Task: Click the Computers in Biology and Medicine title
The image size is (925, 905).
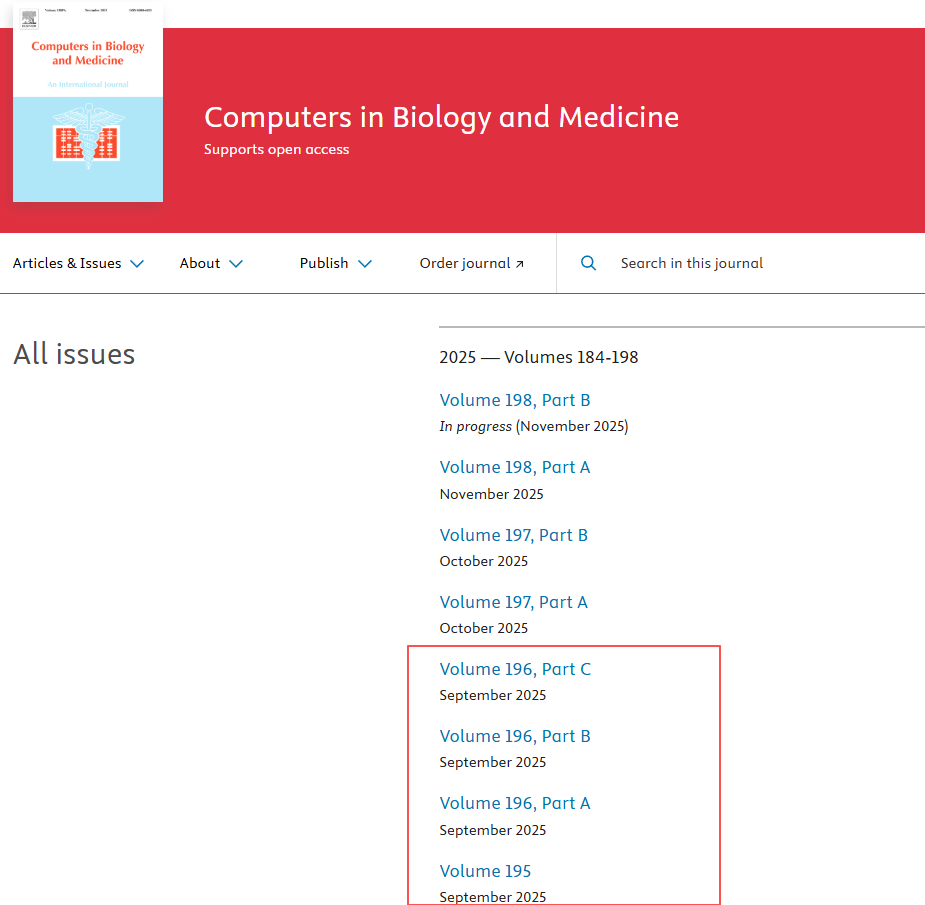Action: click(x=441, y=117)
